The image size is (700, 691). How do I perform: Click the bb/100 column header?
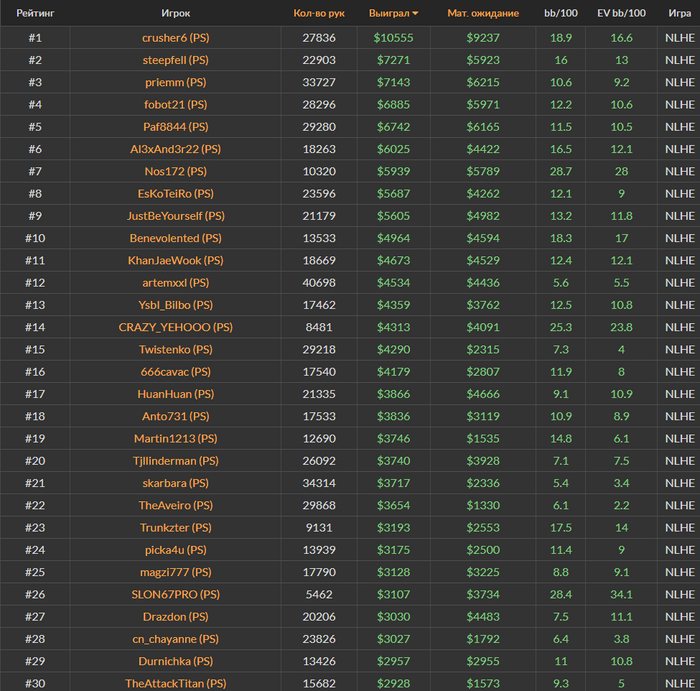pos(560,13)
